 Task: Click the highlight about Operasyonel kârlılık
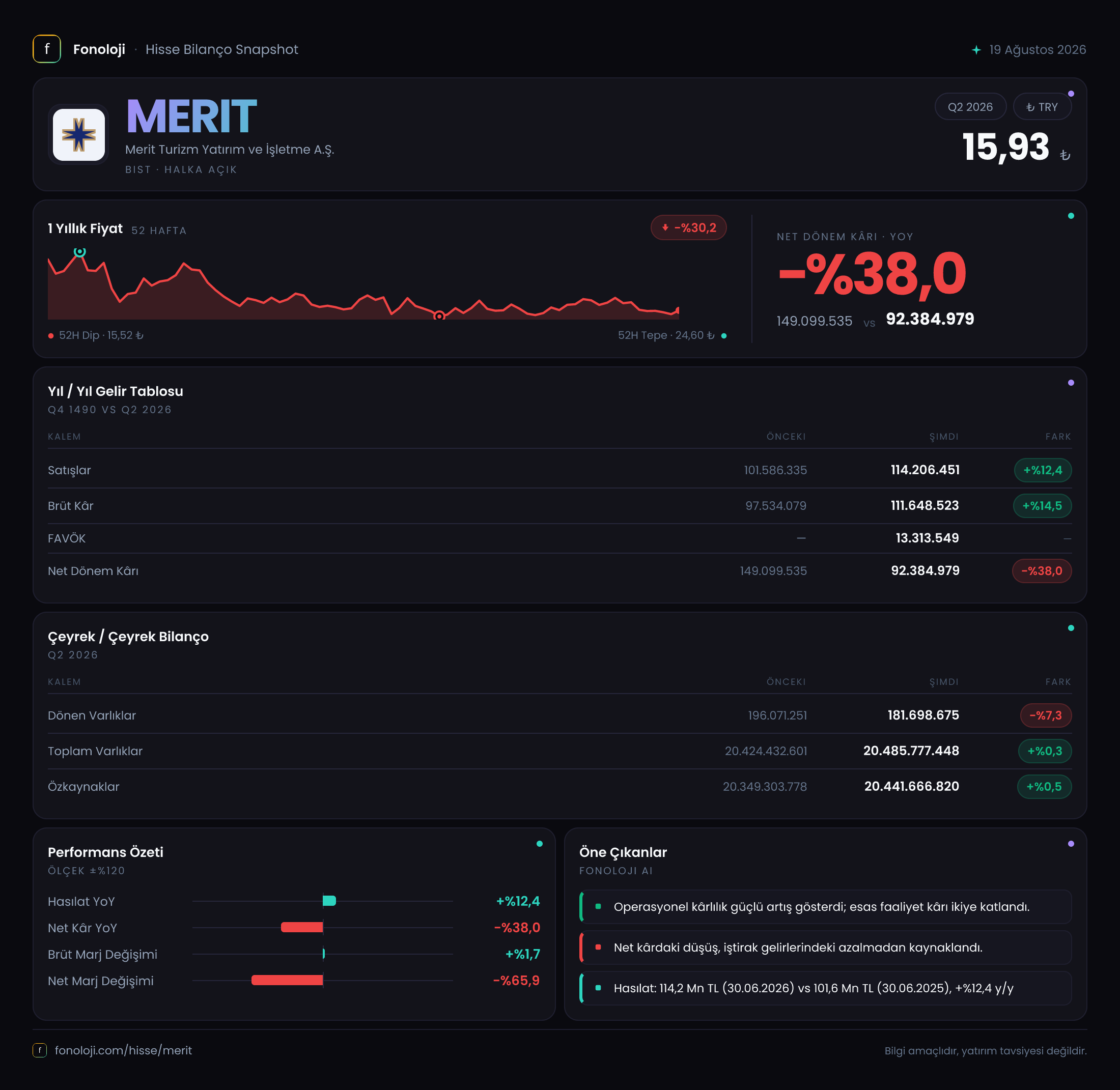click(825, 907)
